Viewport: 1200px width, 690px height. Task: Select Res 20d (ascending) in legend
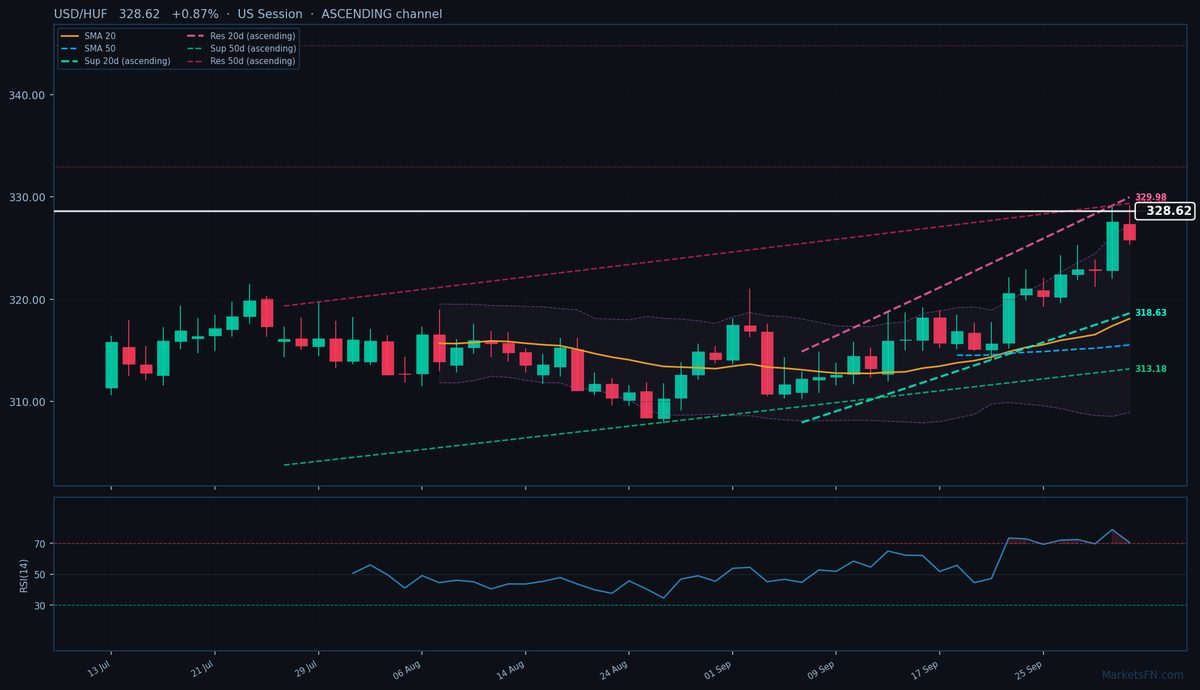coord(240,36)
